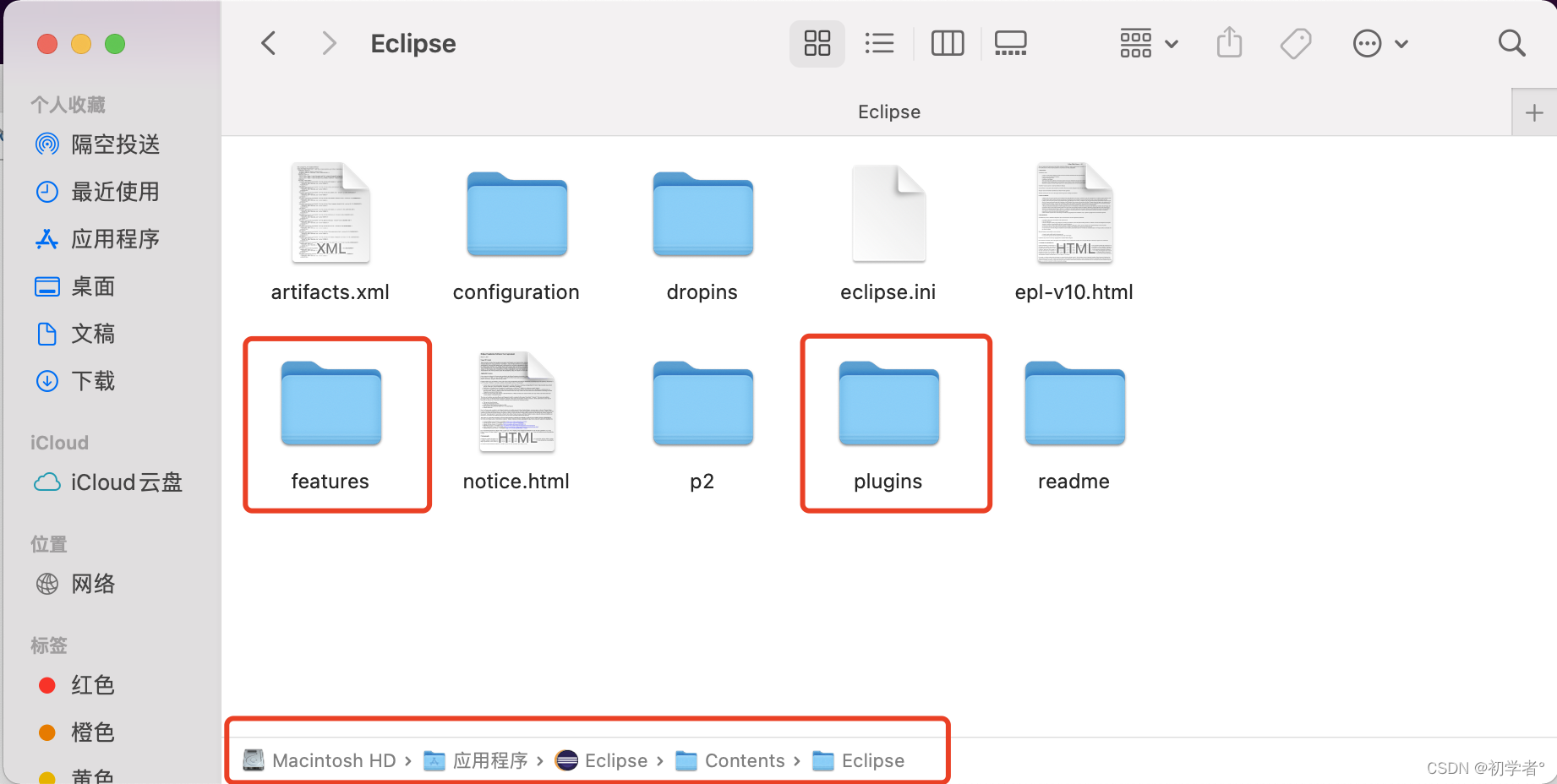Select the p2 folder icon
Screen dimensions: 1557x784
(702, 404)
